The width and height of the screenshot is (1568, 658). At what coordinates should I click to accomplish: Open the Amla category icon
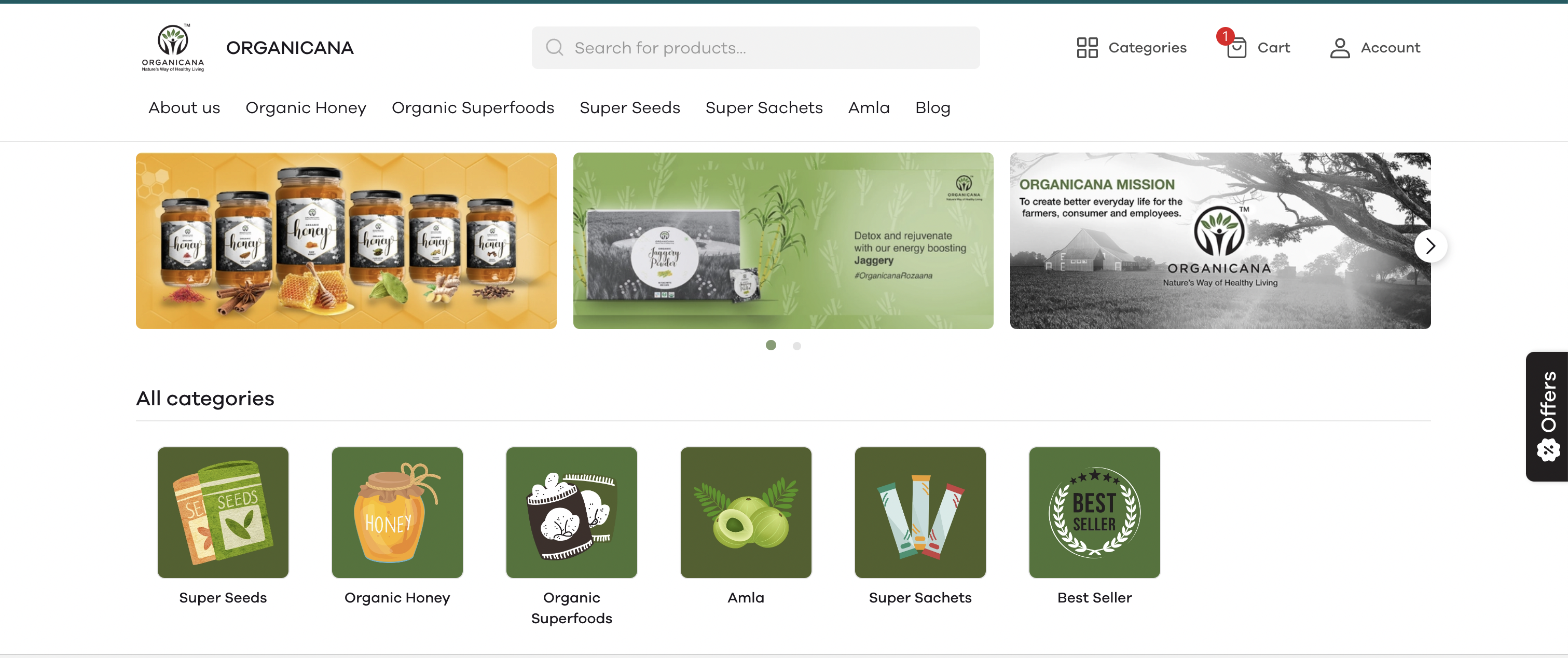coord(746,513)
